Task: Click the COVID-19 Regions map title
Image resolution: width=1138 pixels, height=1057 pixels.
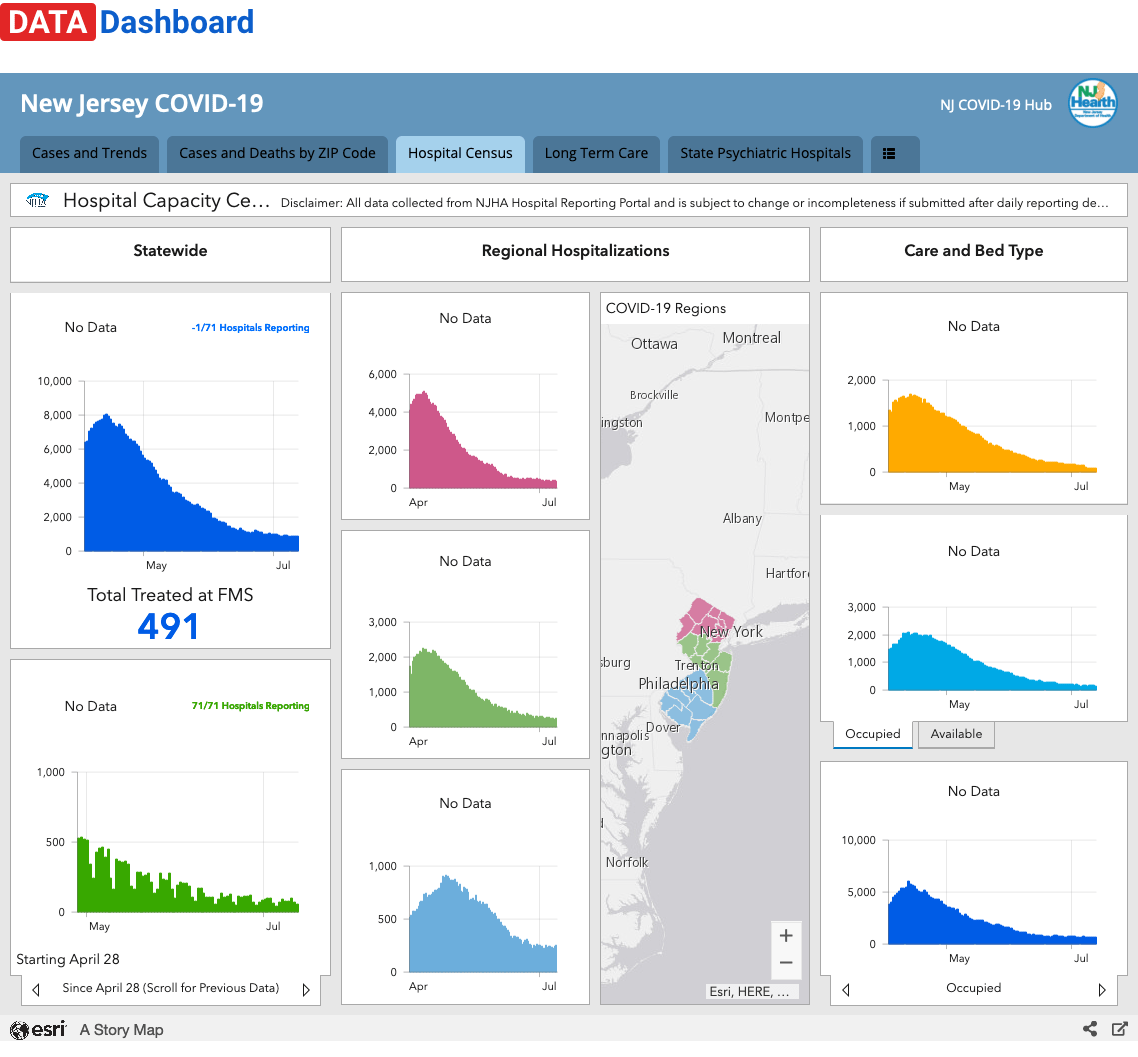Action: pyautogui.click(x=666, y=309)
